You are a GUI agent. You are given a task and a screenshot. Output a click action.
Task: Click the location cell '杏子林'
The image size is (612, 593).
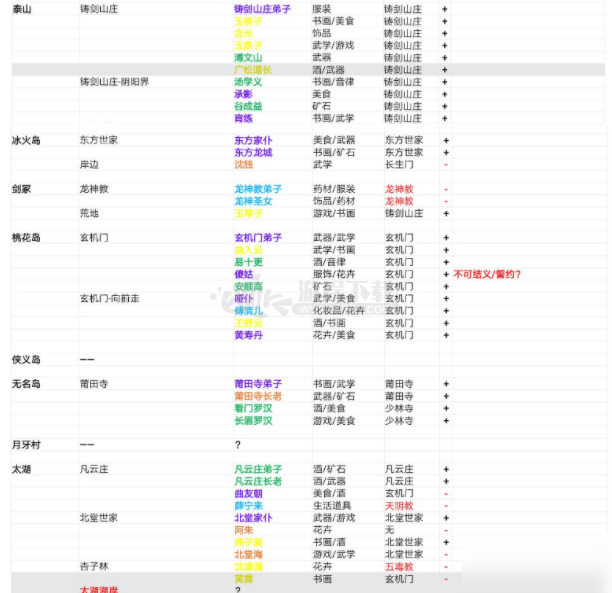pyautogui.click(x=94, y=566)
